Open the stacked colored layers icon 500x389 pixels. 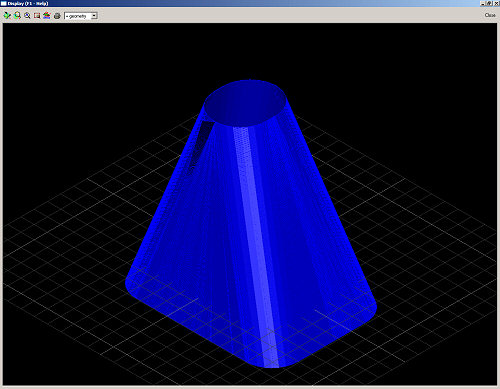tap(47, 16)
